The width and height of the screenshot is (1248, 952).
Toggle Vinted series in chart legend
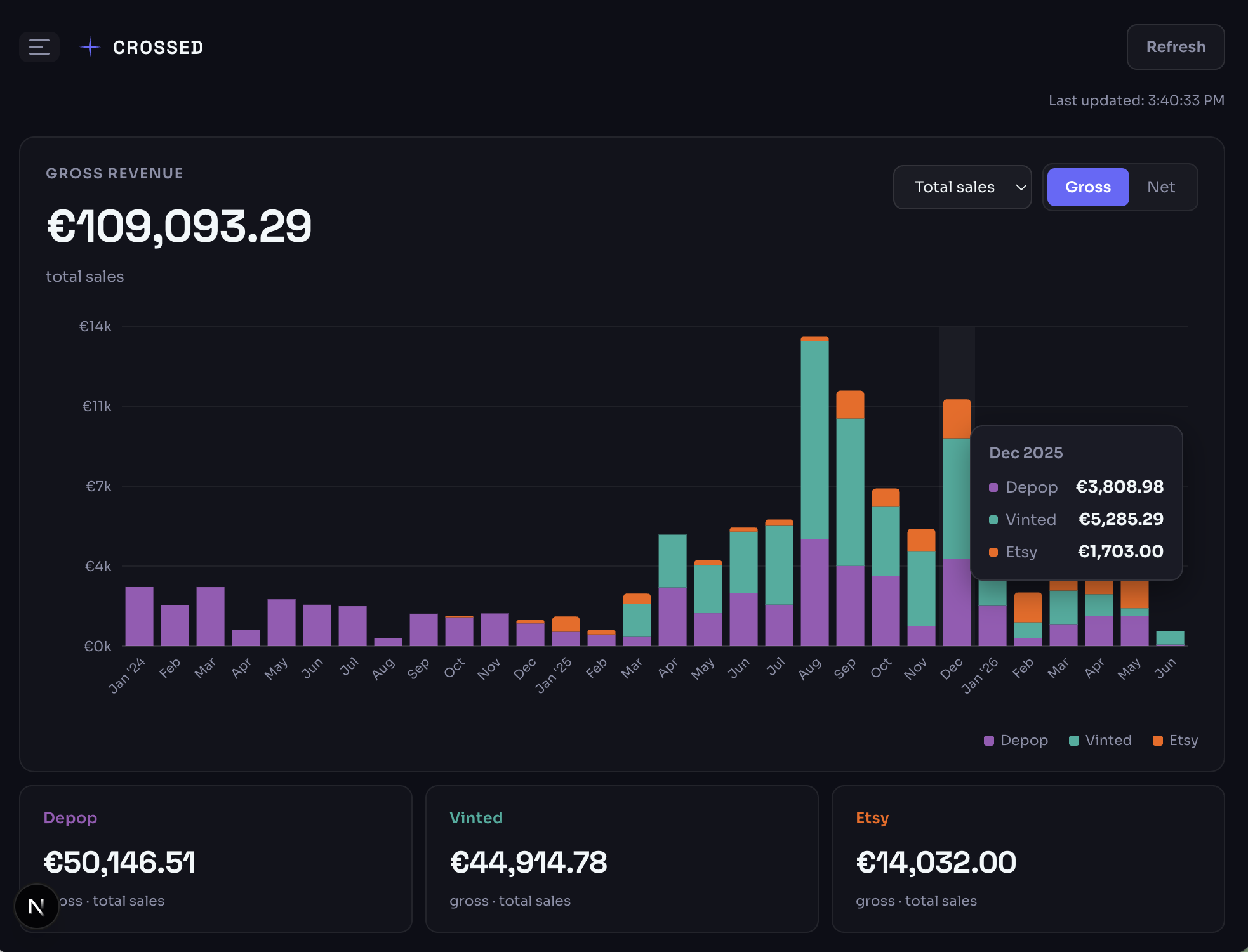1100,741
